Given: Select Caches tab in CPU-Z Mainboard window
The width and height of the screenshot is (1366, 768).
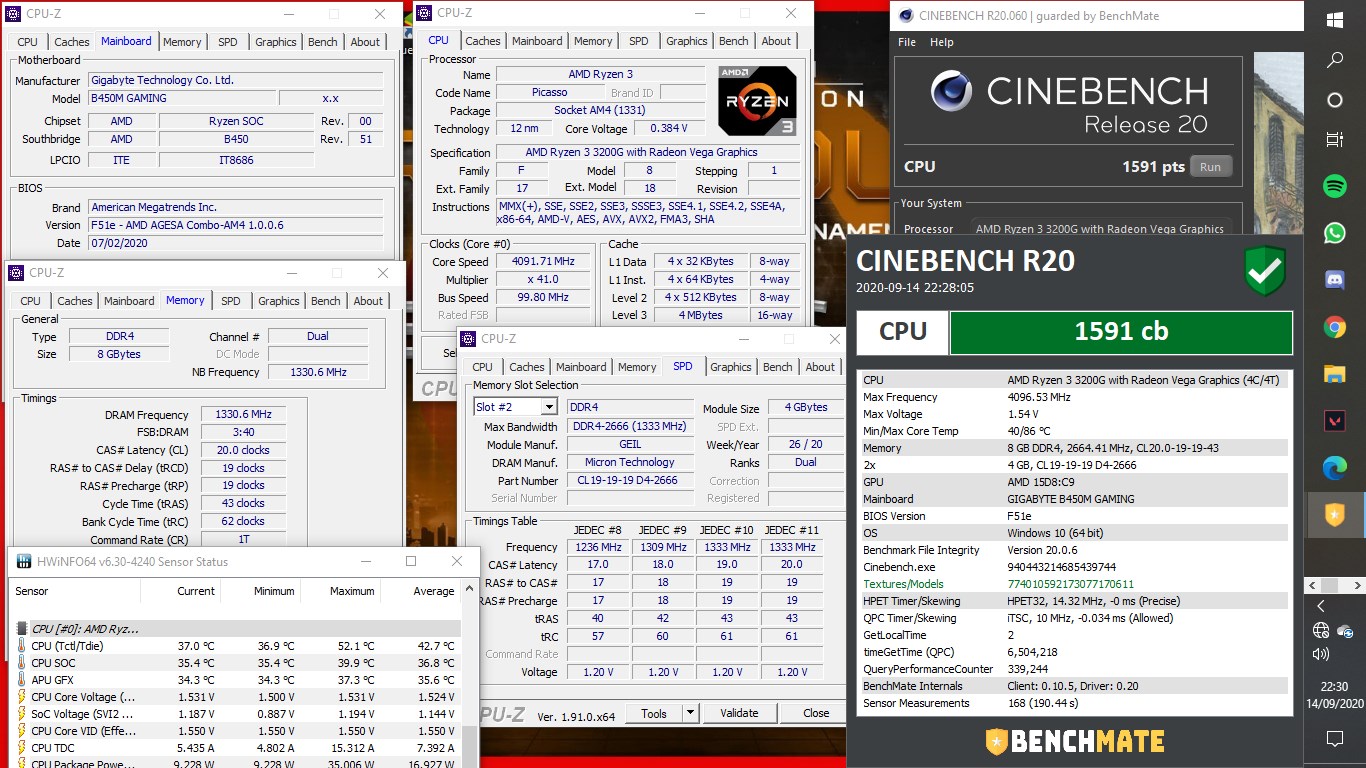Looking at the screenshot, I should pos(72,42).
